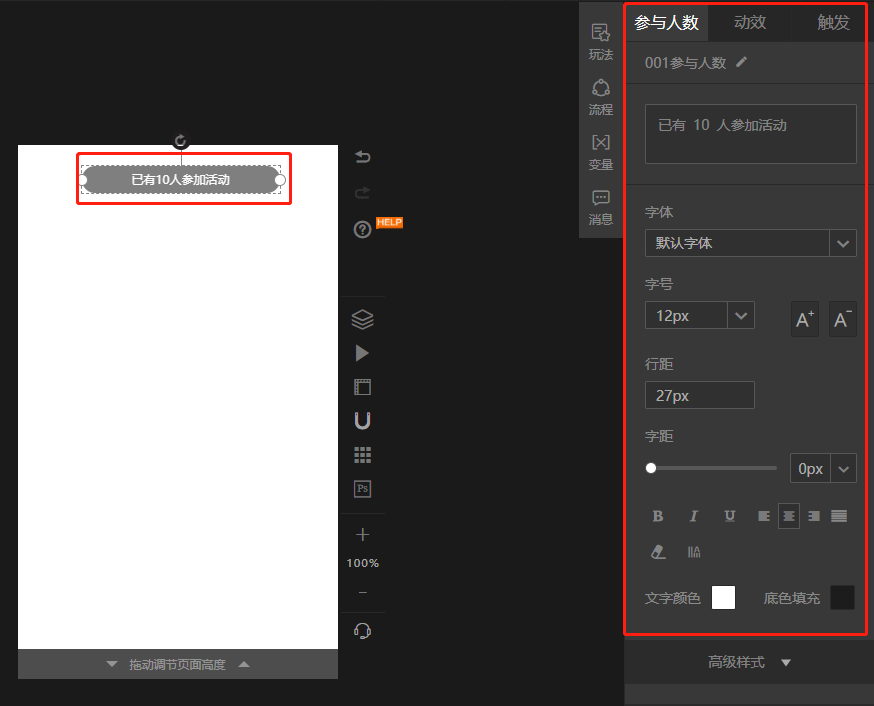Toggle underline text formatting
Viewport: 874px width, 706px height.
(x=730, y=516)
